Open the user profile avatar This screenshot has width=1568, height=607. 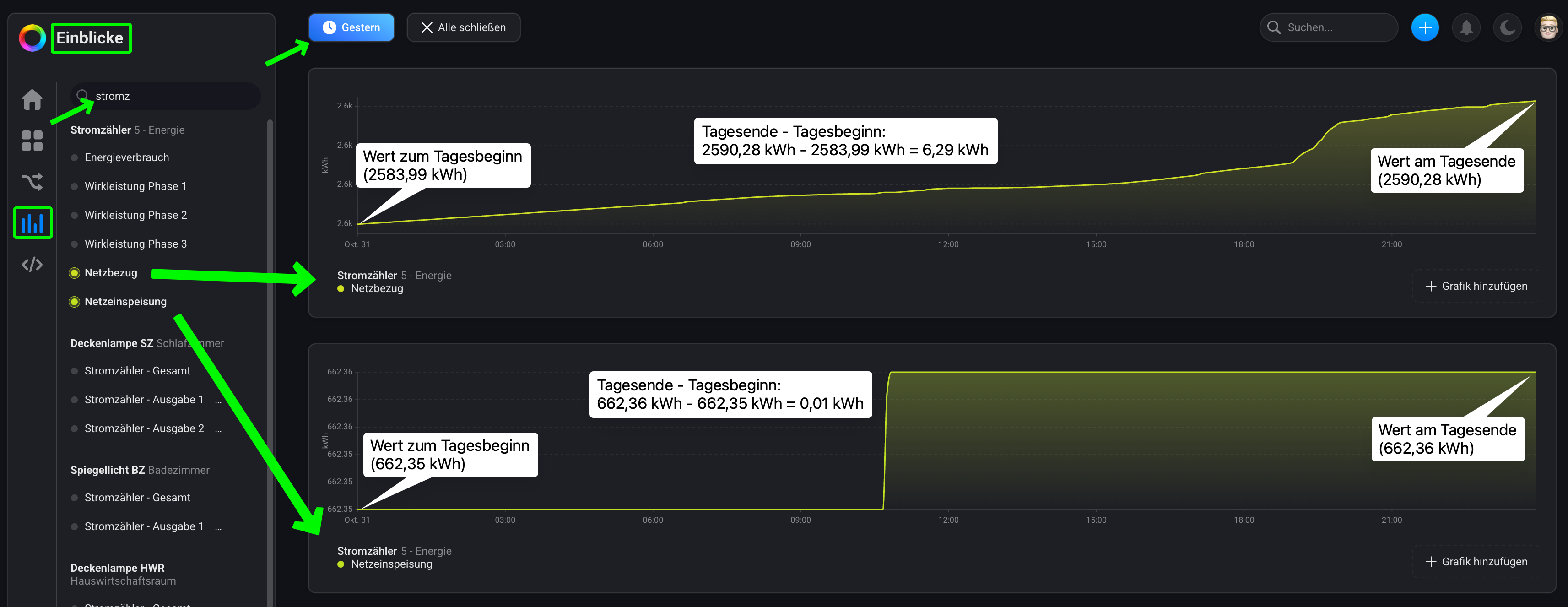pyautogui.click(x=1548, y=27)
